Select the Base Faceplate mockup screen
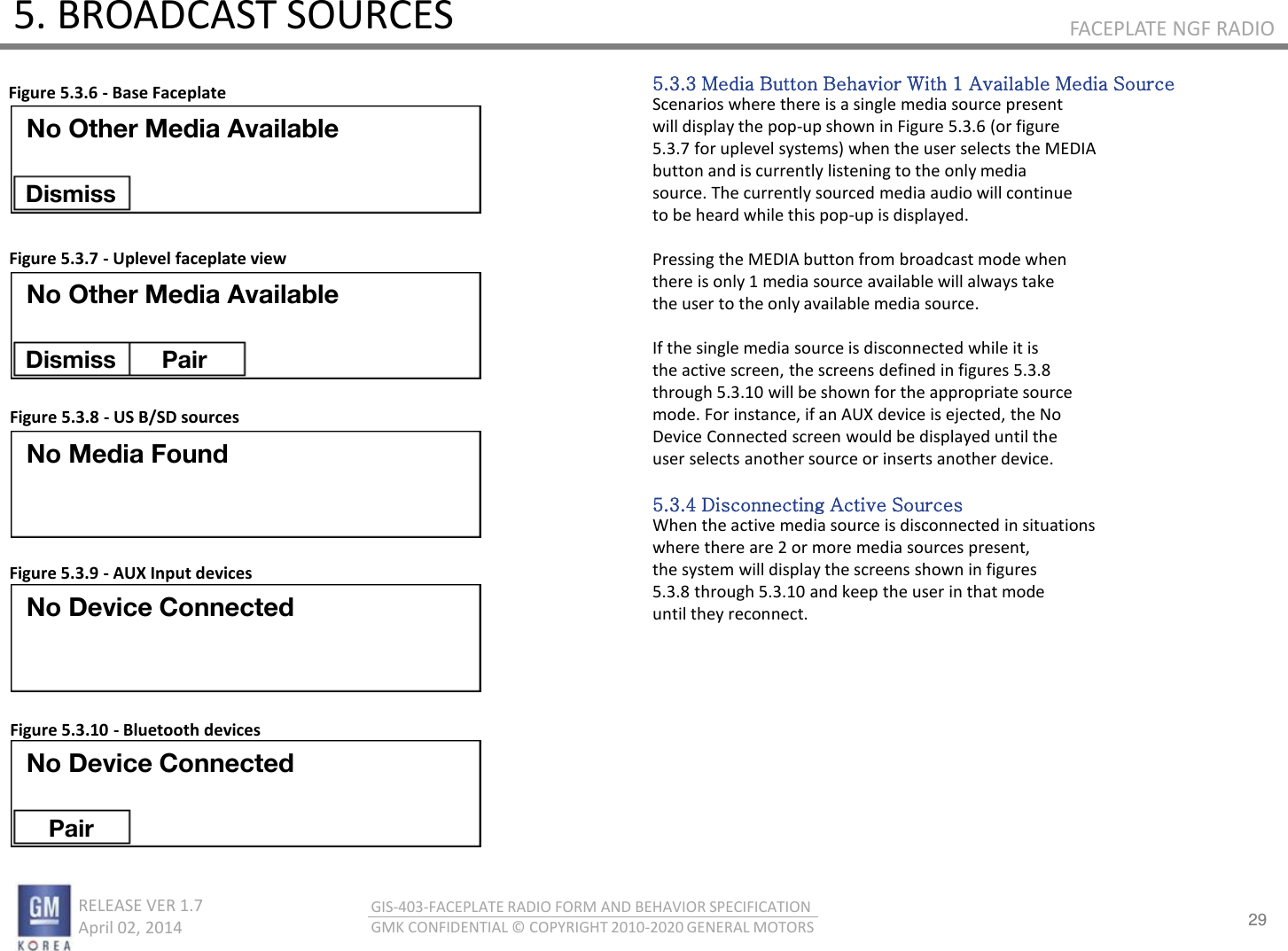1288x951 pixels. click(x=246, y=158)
